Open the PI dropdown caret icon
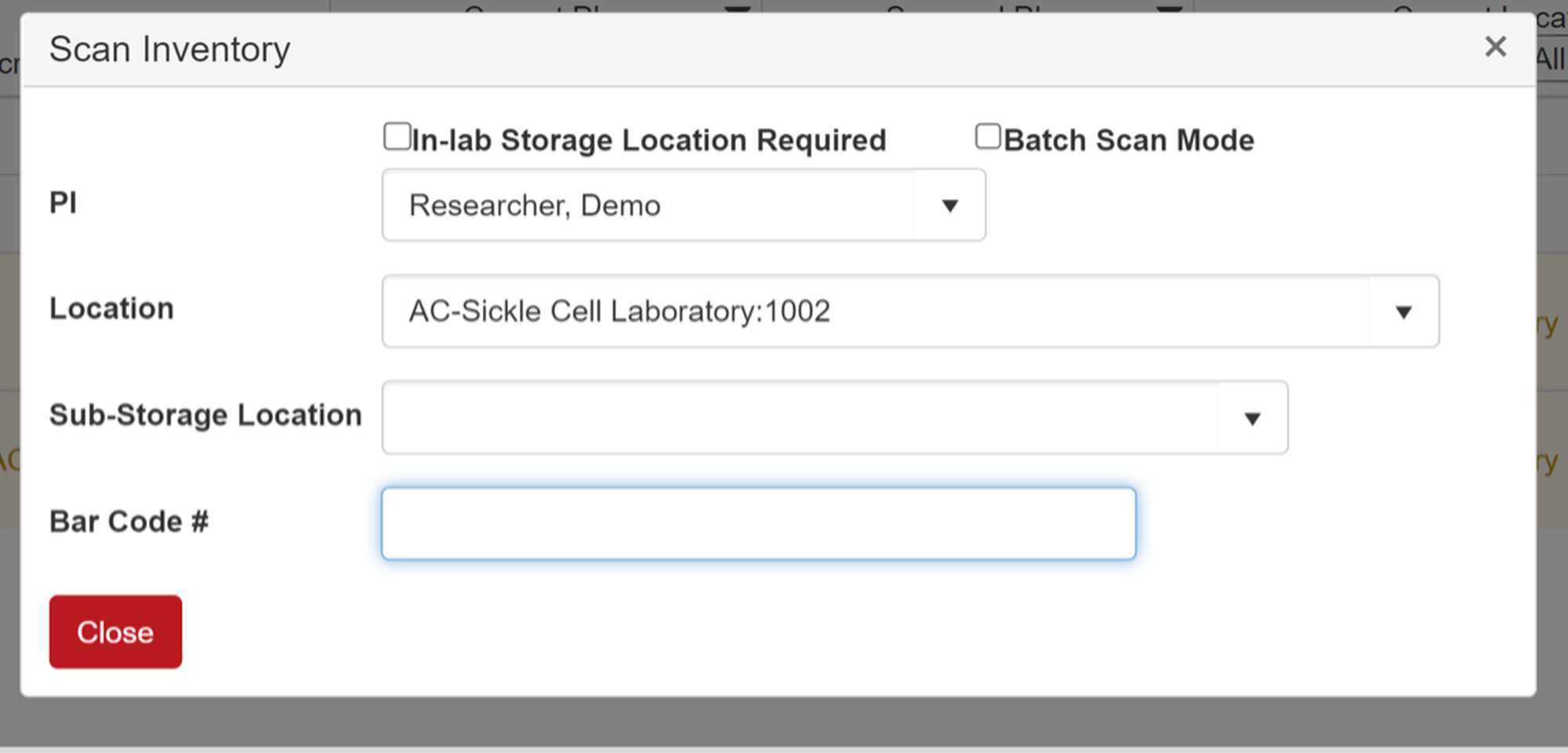The width and height of the screenshot is (1568, 753). 949,206
